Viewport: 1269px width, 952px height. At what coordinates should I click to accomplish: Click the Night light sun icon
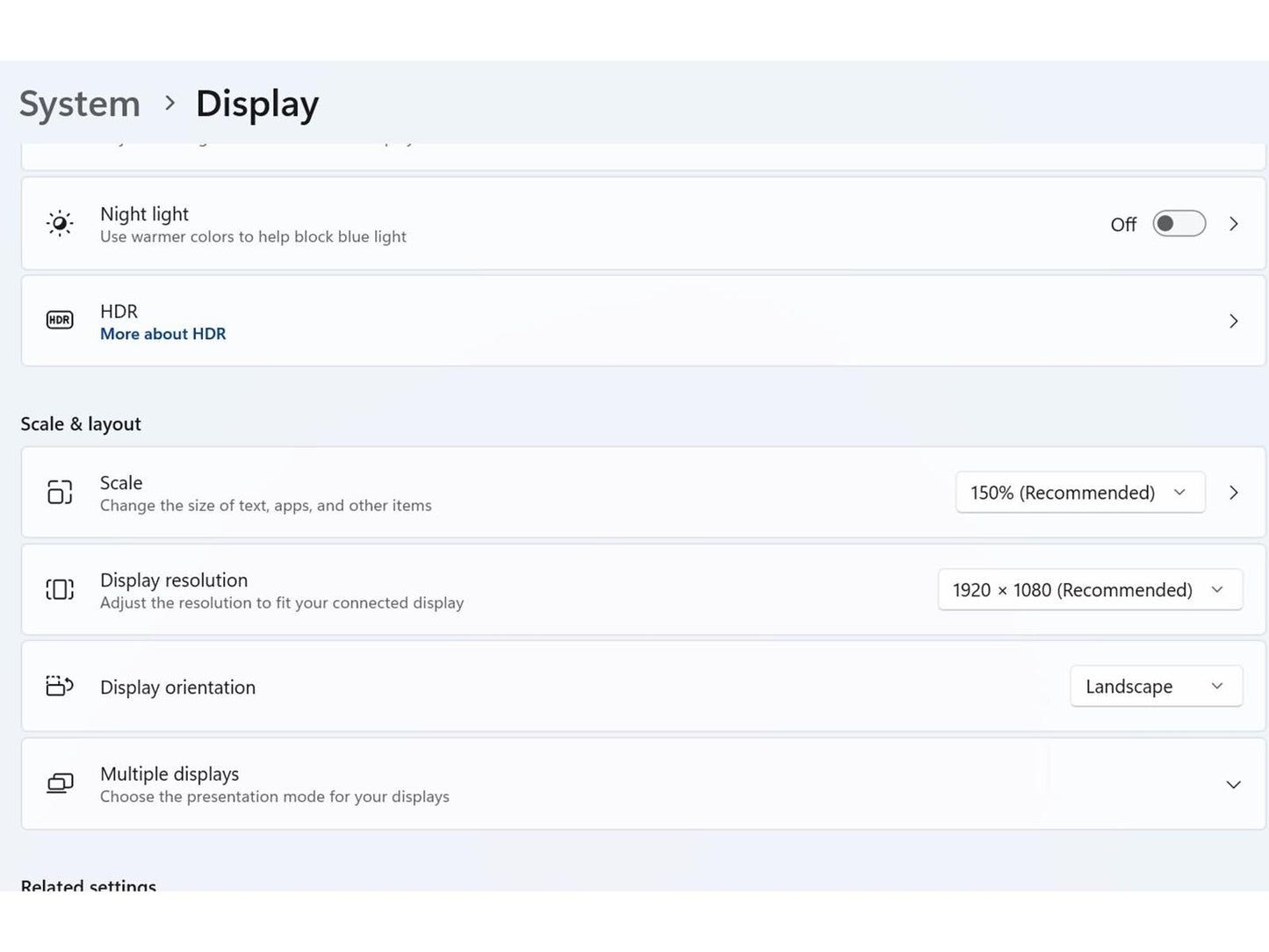(x=60, y=224)
